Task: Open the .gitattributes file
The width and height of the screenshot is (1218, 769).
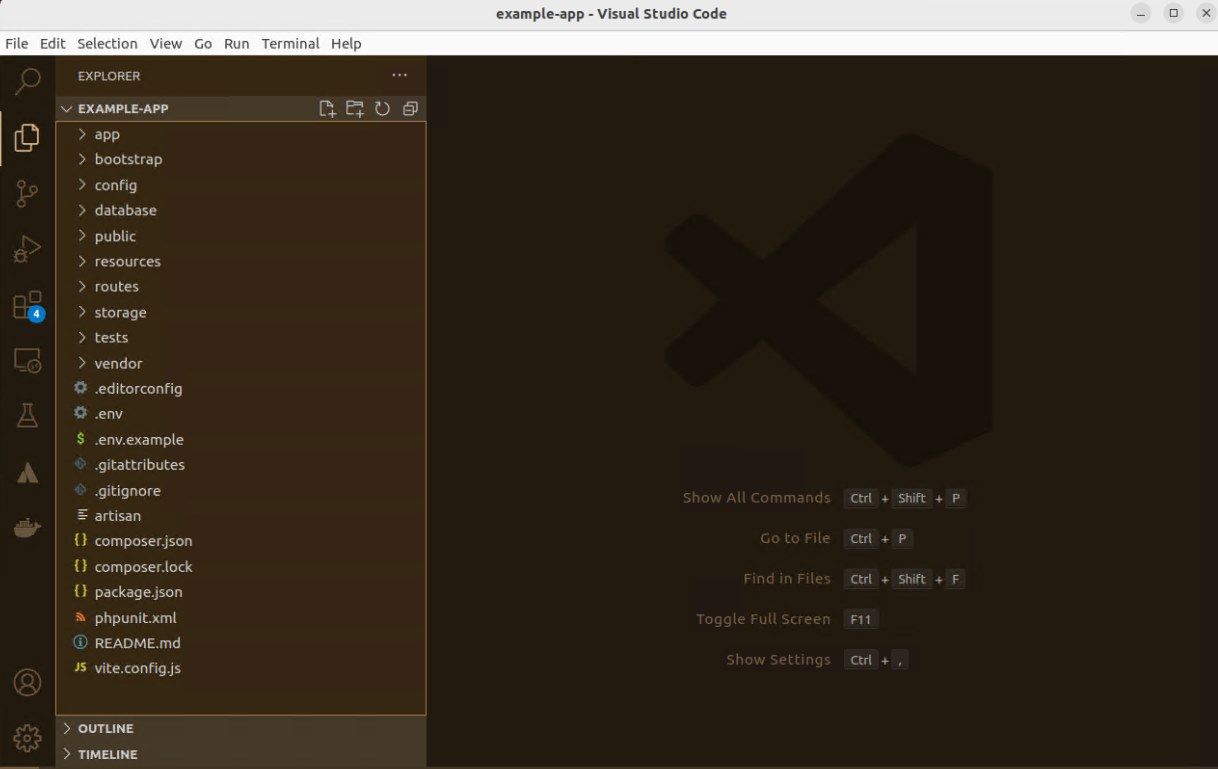Action: pyautogui.click(x=241, y=464)
